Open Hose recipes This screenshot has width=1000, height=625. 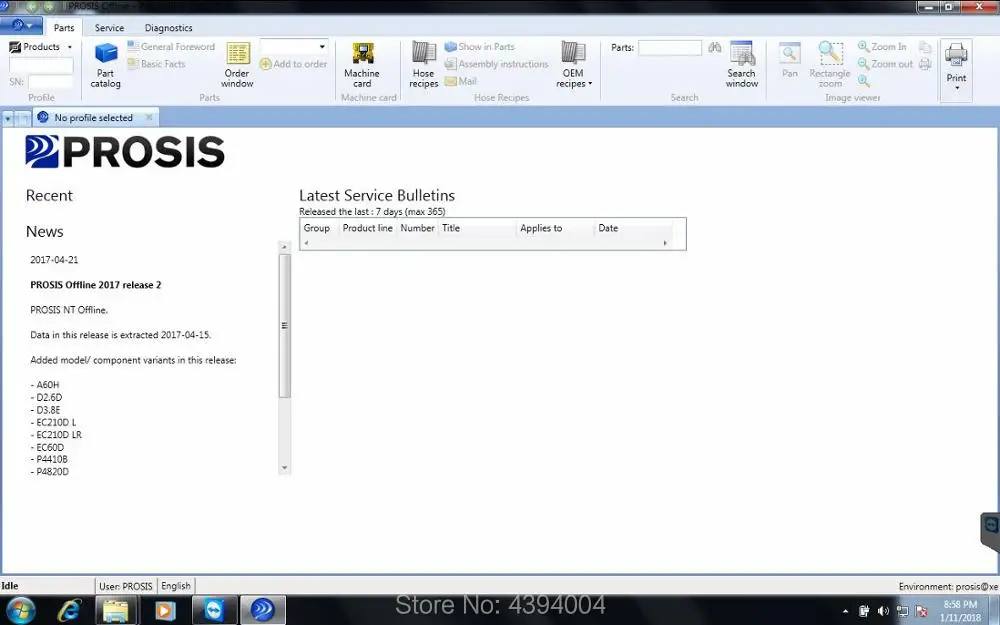[x=423, y=65]
